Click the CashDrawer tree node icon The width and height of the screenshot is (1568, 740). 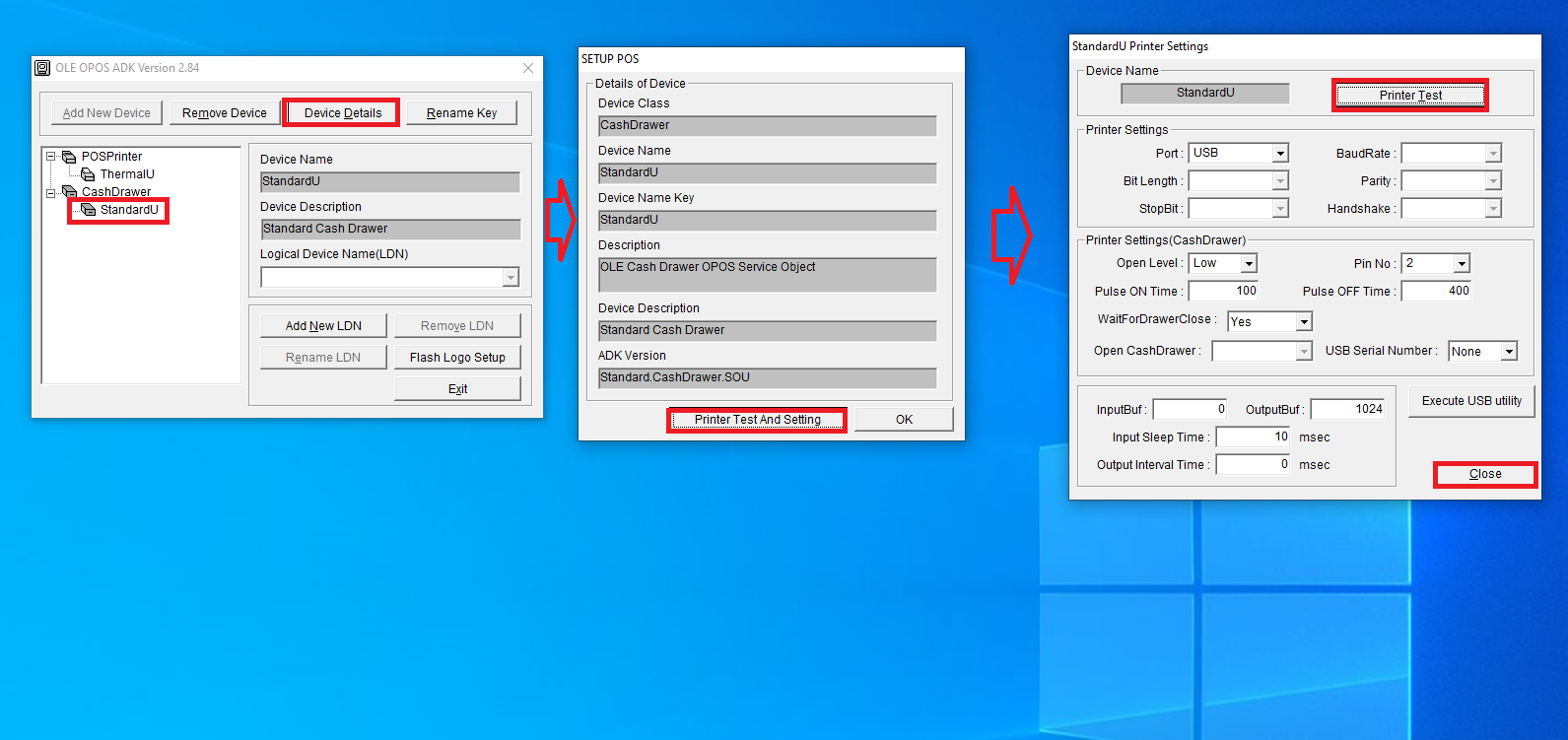click(69, 192)
